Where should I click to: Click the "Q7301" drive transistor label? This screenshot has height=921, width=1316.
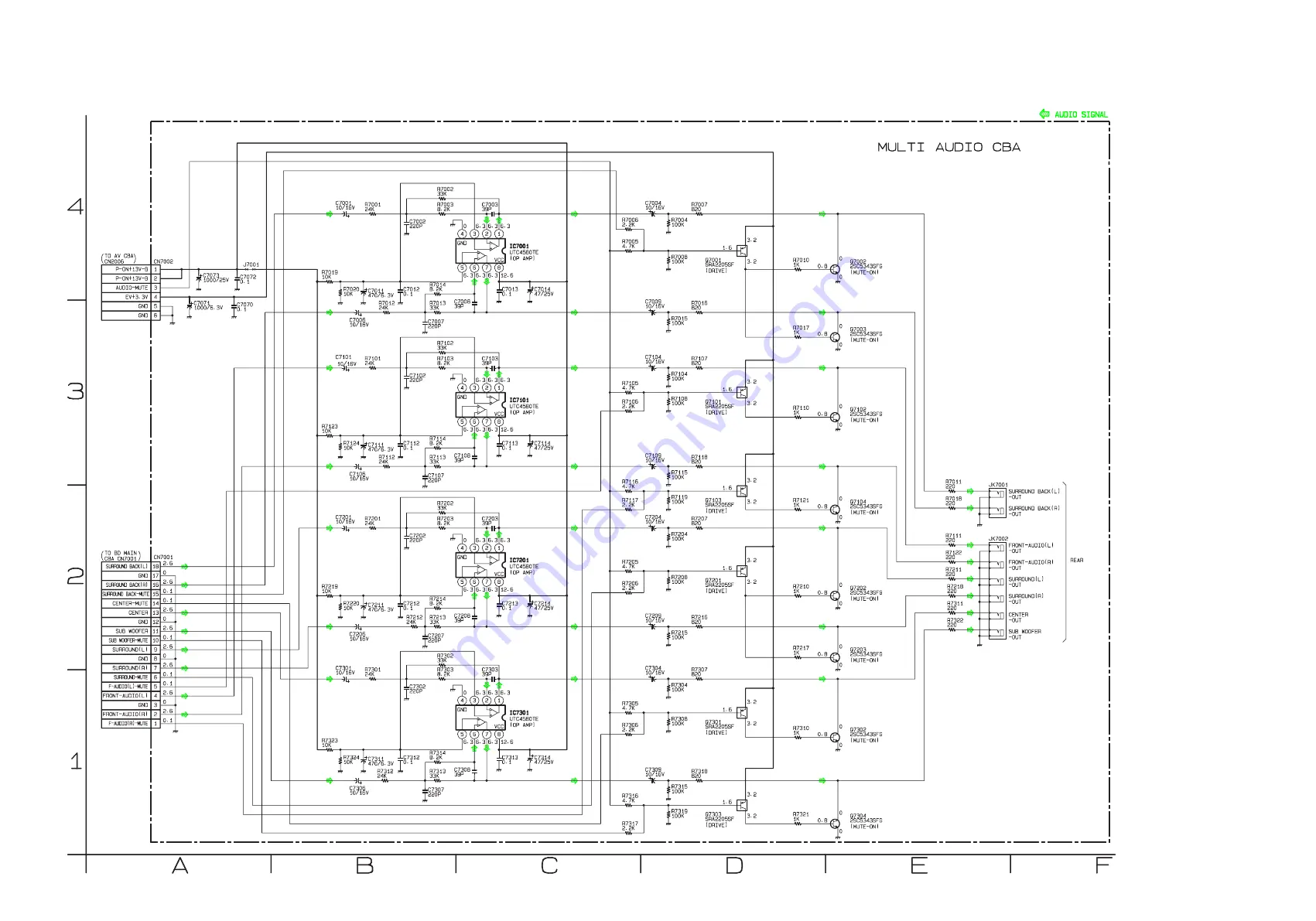coord(713,722)
